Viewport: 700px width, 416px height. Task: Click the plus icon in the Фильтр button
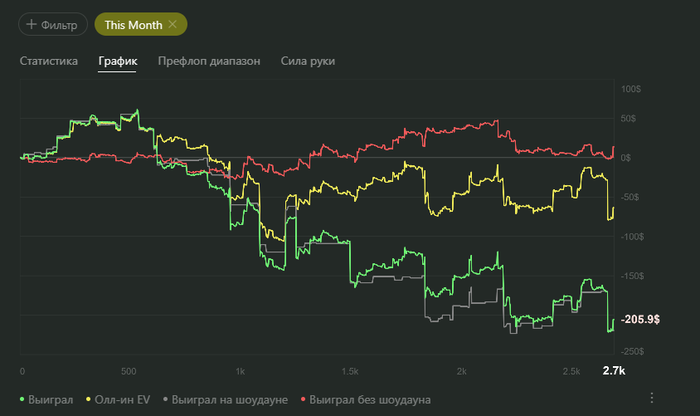[x=31, y=24]
